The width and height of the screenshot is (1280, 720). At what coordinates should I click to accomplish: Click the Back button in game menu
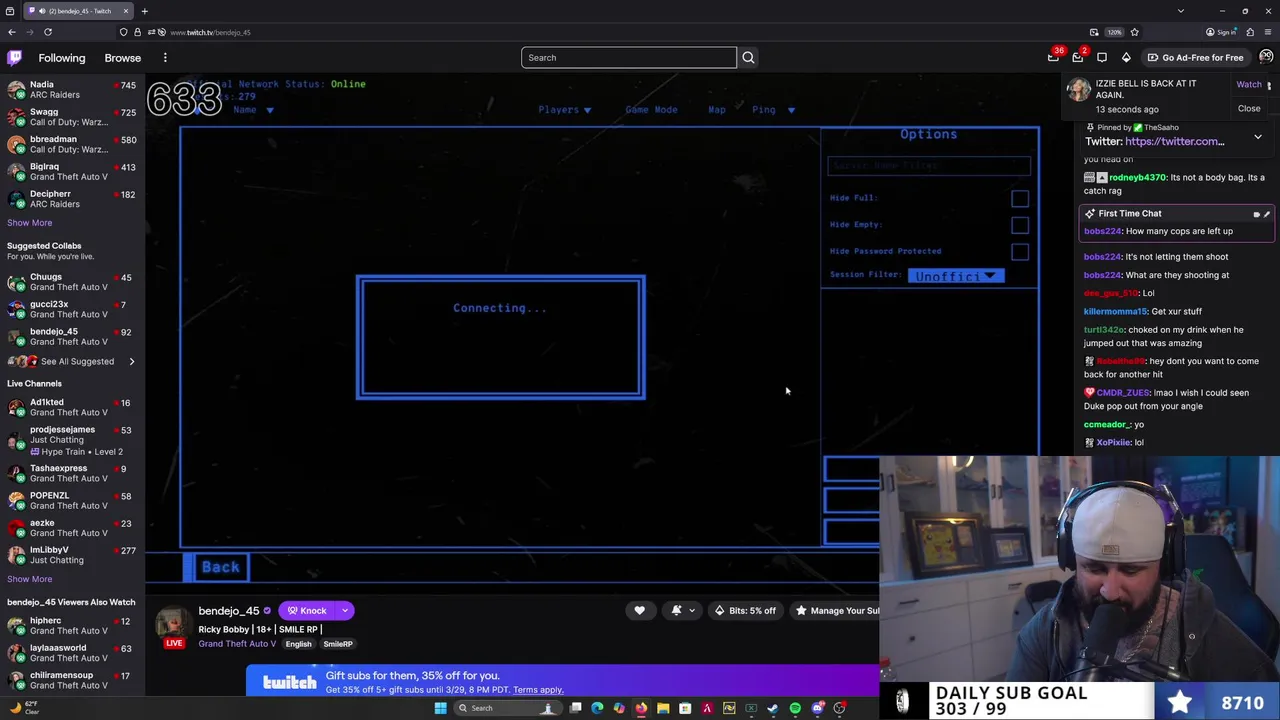pos(219,567)
